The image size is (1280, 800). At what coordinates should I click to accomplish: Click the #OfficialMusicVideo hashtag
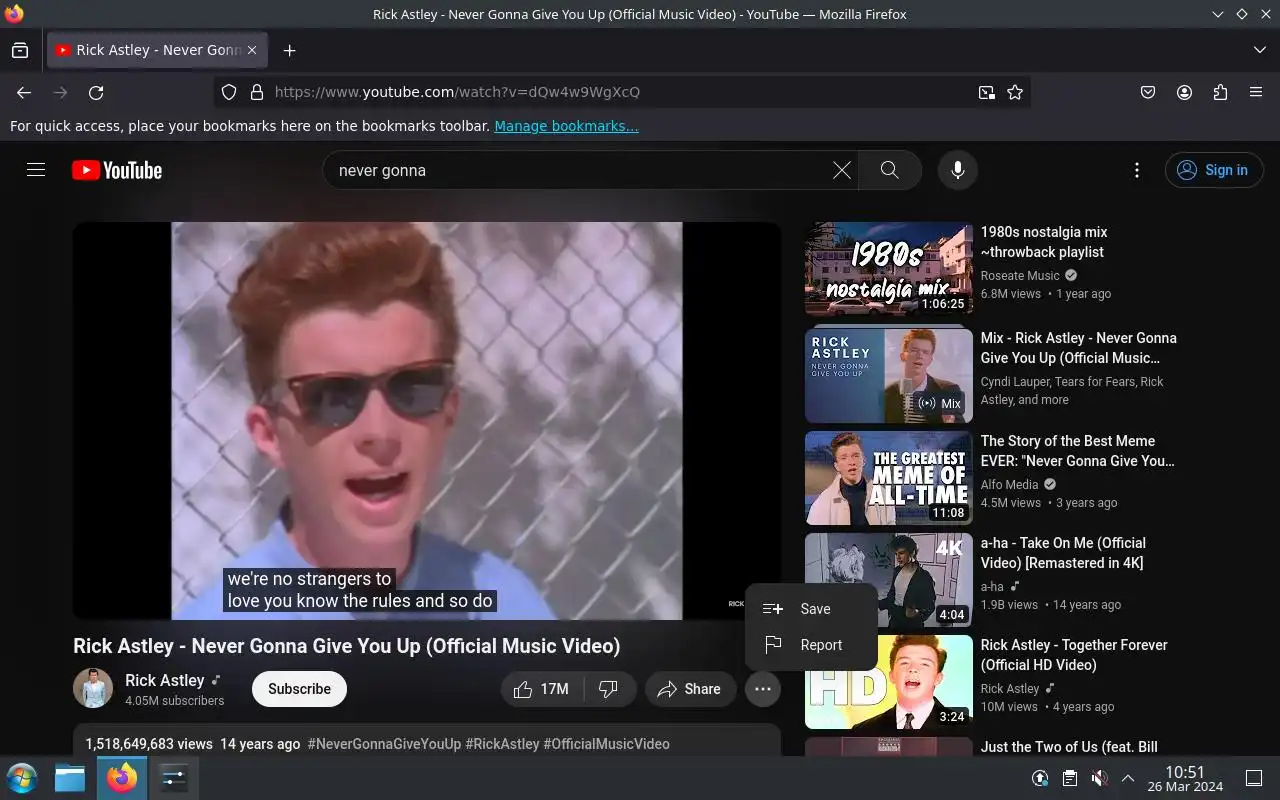coord(606,744)
